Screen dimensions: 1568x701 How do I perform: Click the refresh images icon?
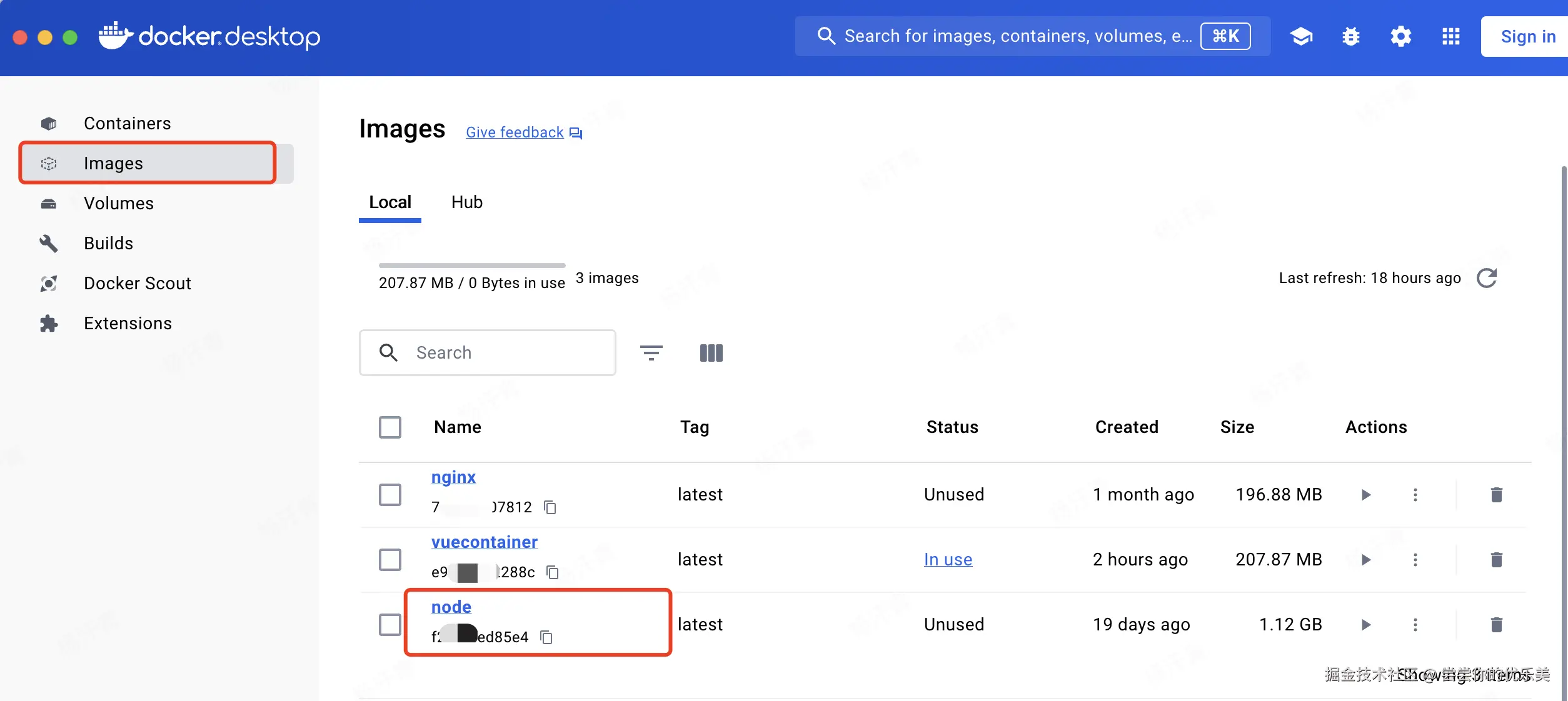tap(1487, 278)
